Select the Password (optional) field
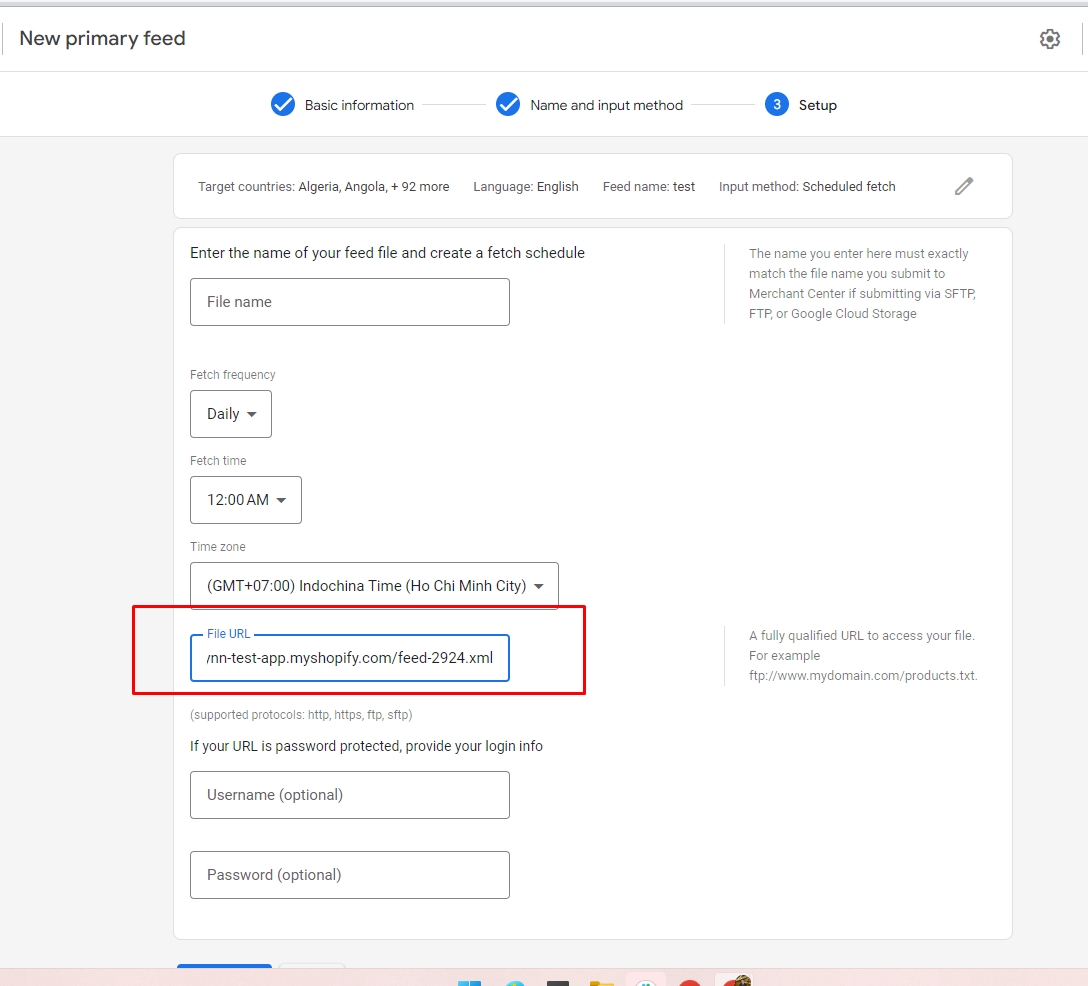The height and width of the screenshot is (986, 1088). [350, 875]
